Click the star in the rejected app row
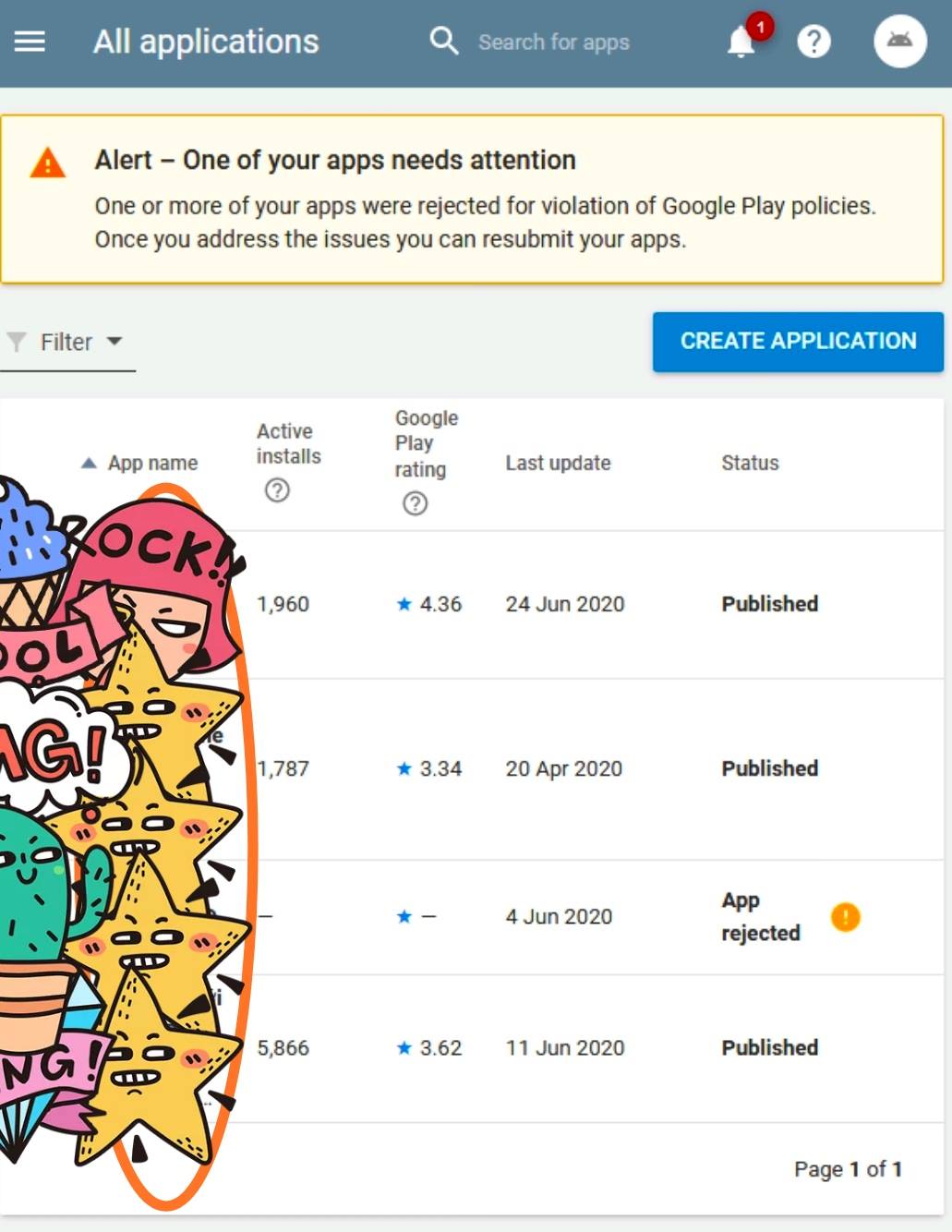 [x=404, y=916]
